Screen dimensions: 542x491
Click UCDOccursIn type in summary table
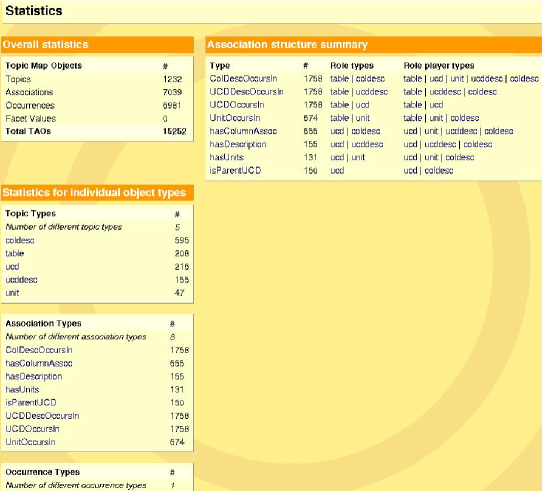coord(237,105)
